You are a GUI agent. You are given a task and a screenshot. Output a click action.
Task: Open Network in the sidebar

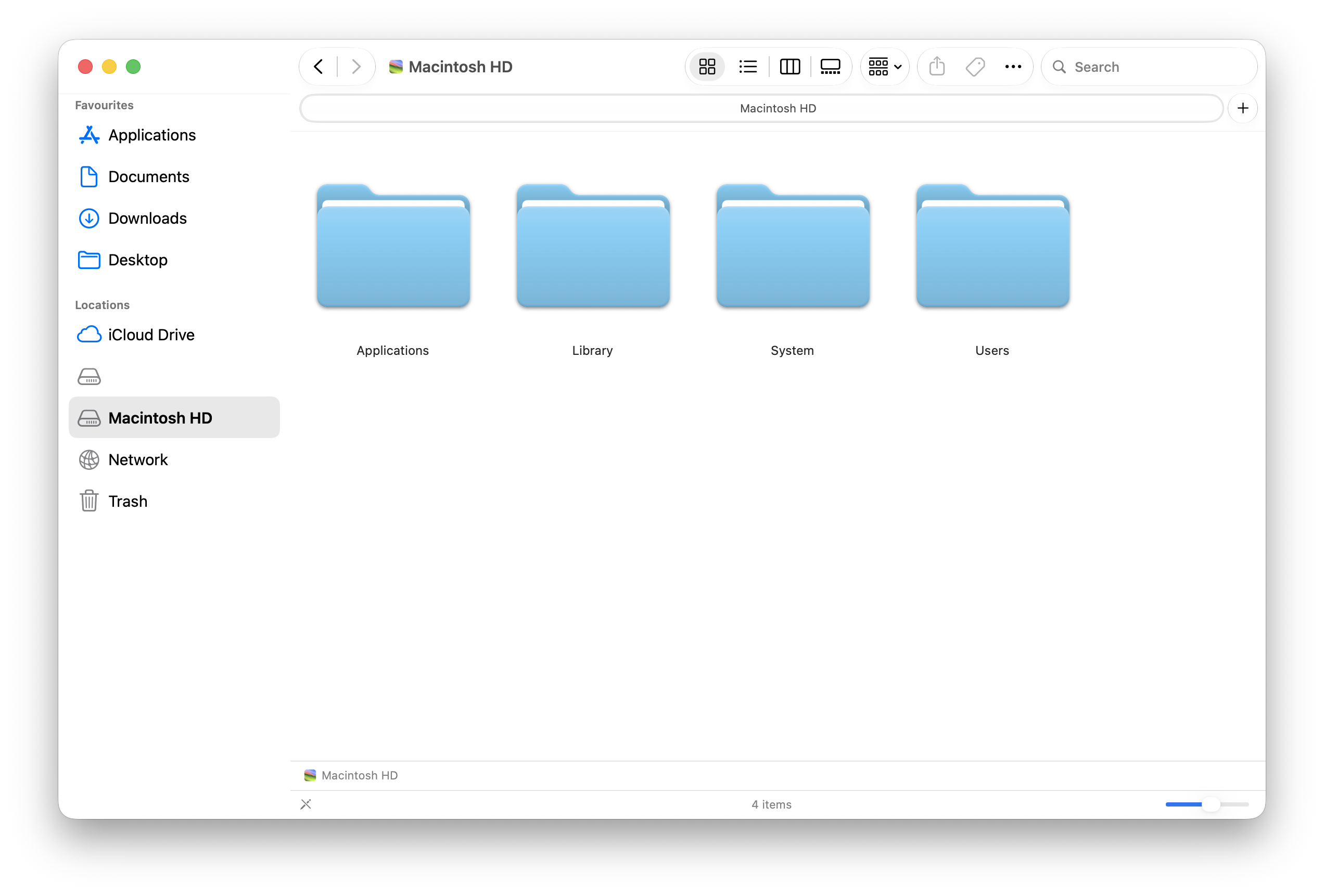point(174,459)
